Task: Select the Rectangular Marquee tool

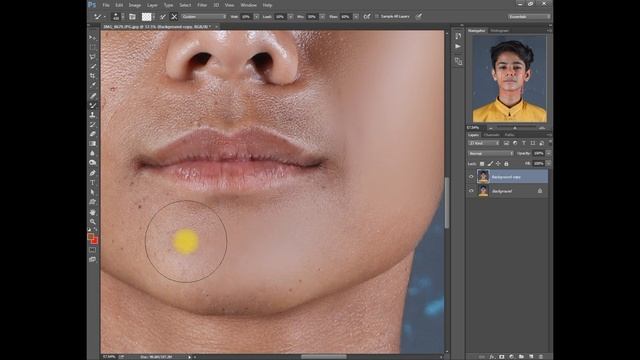Action: click(93, 47)
